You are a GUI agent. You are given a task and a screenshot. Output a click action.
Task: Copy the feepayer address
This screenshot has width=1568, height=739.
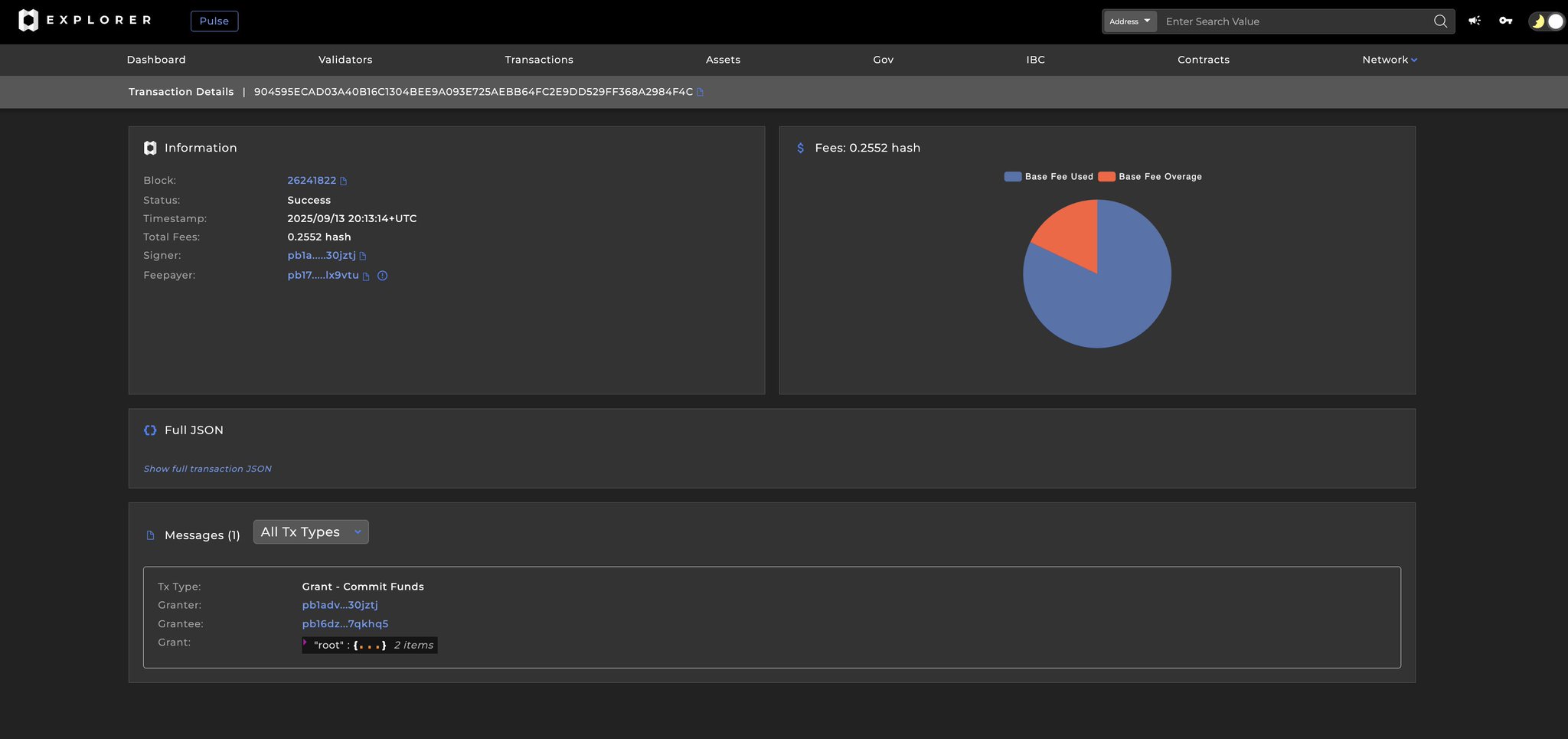pyautogui.click(x=366, y=276)
